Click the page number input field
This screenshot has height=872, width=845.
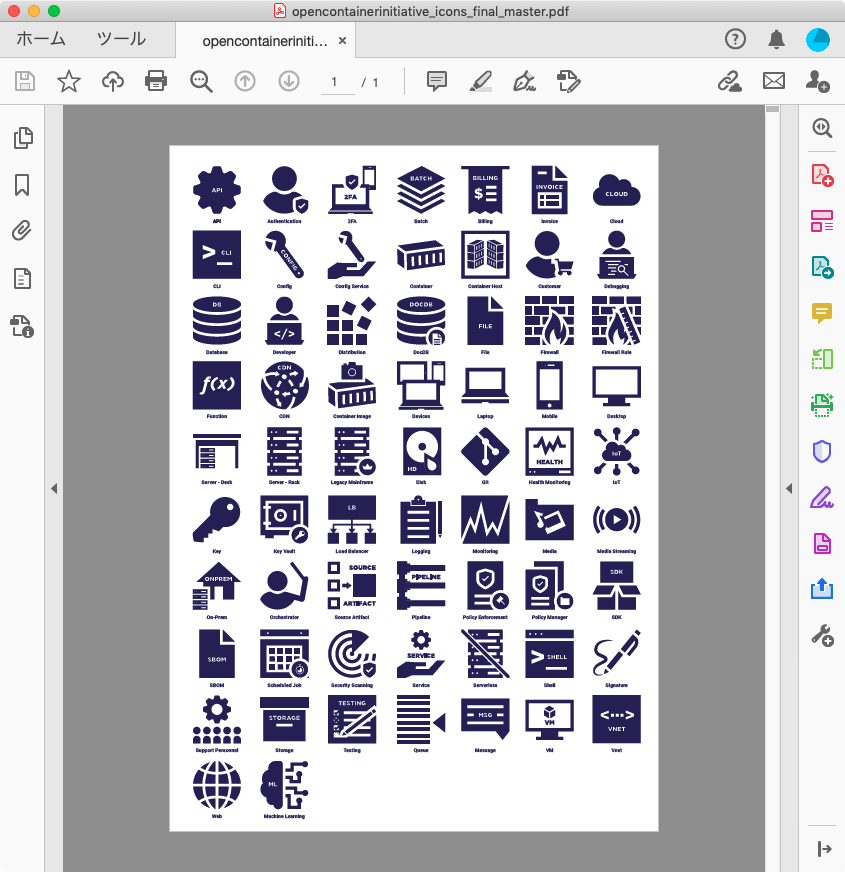(335, 82)
